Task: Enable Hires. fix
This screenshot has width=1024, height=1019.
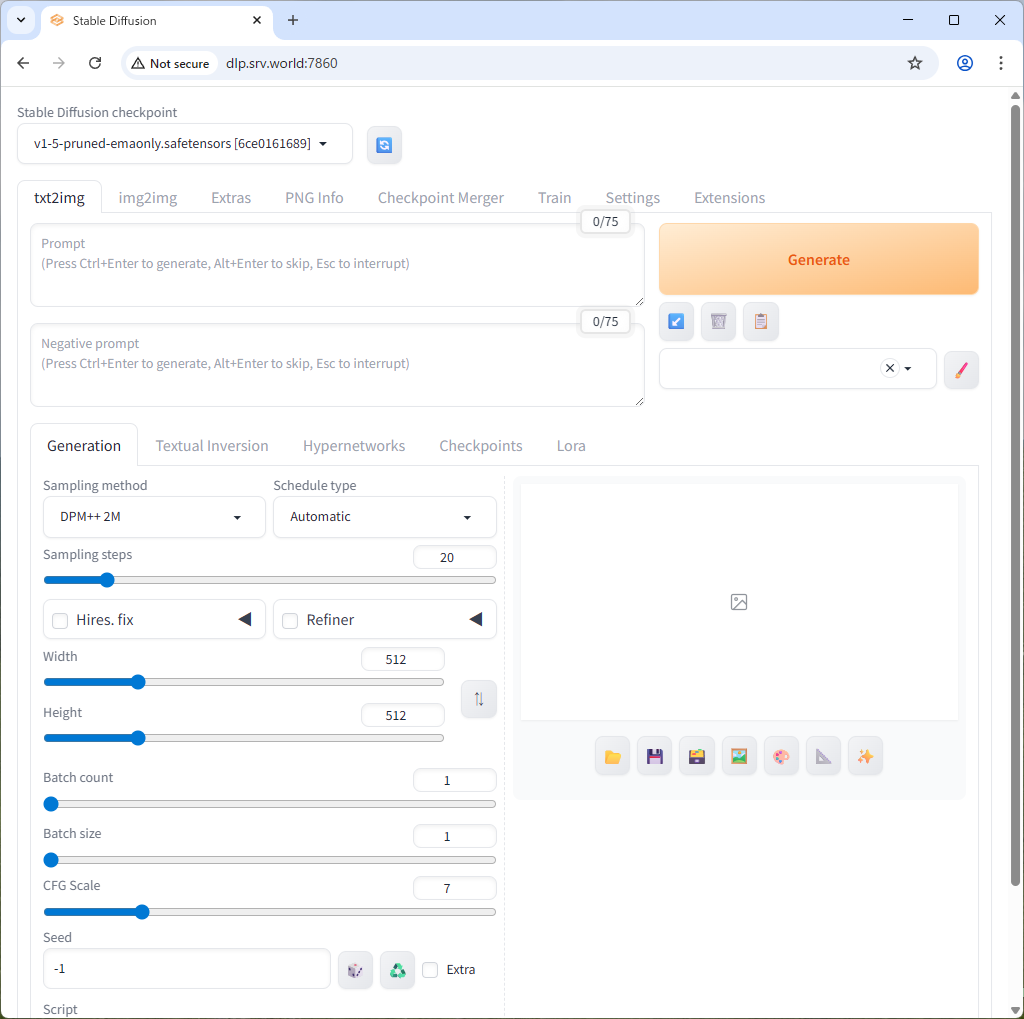Action: 60,619
